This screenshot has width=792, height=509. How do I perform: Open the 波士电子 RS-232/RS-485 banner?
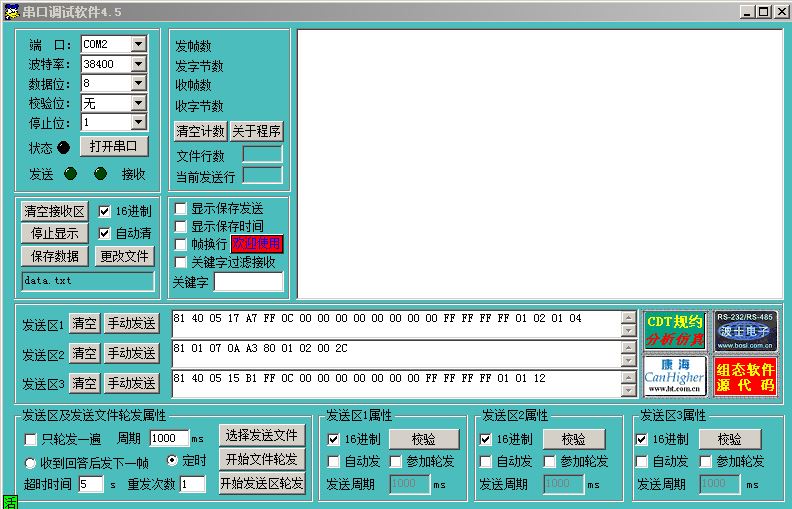(x=745, y=330)
